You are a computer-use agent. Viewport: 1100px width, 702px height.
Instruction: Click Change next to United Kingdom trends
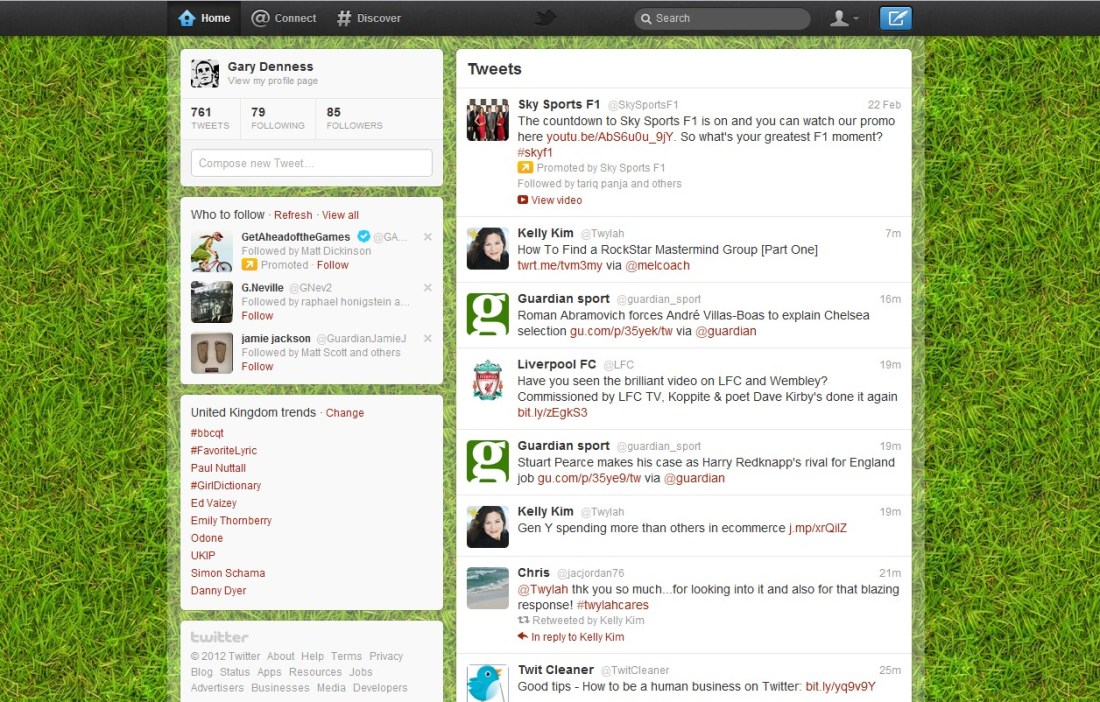[345, 413]
